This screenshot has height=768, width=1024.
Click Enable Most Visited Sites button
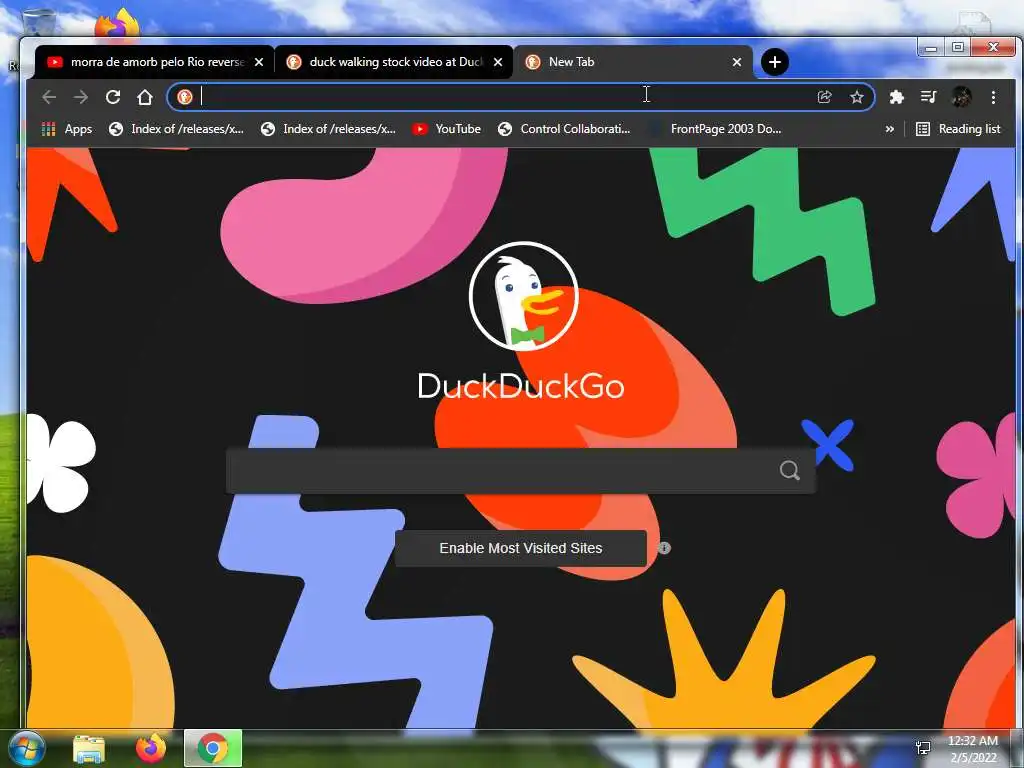pyautogui.click(x=520, y=549)
